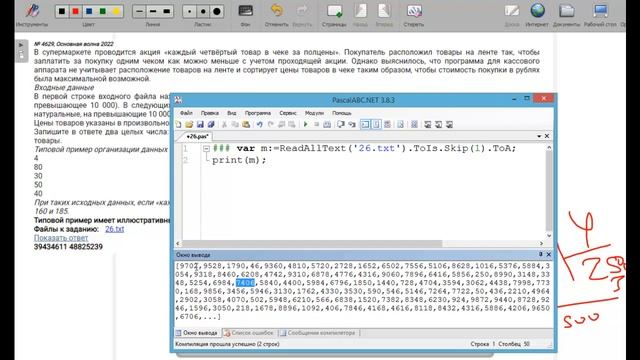Collapse the code fold marker on line 1
Image resolution: width=640 pixels, height=360 pixels.
(206, 149)
